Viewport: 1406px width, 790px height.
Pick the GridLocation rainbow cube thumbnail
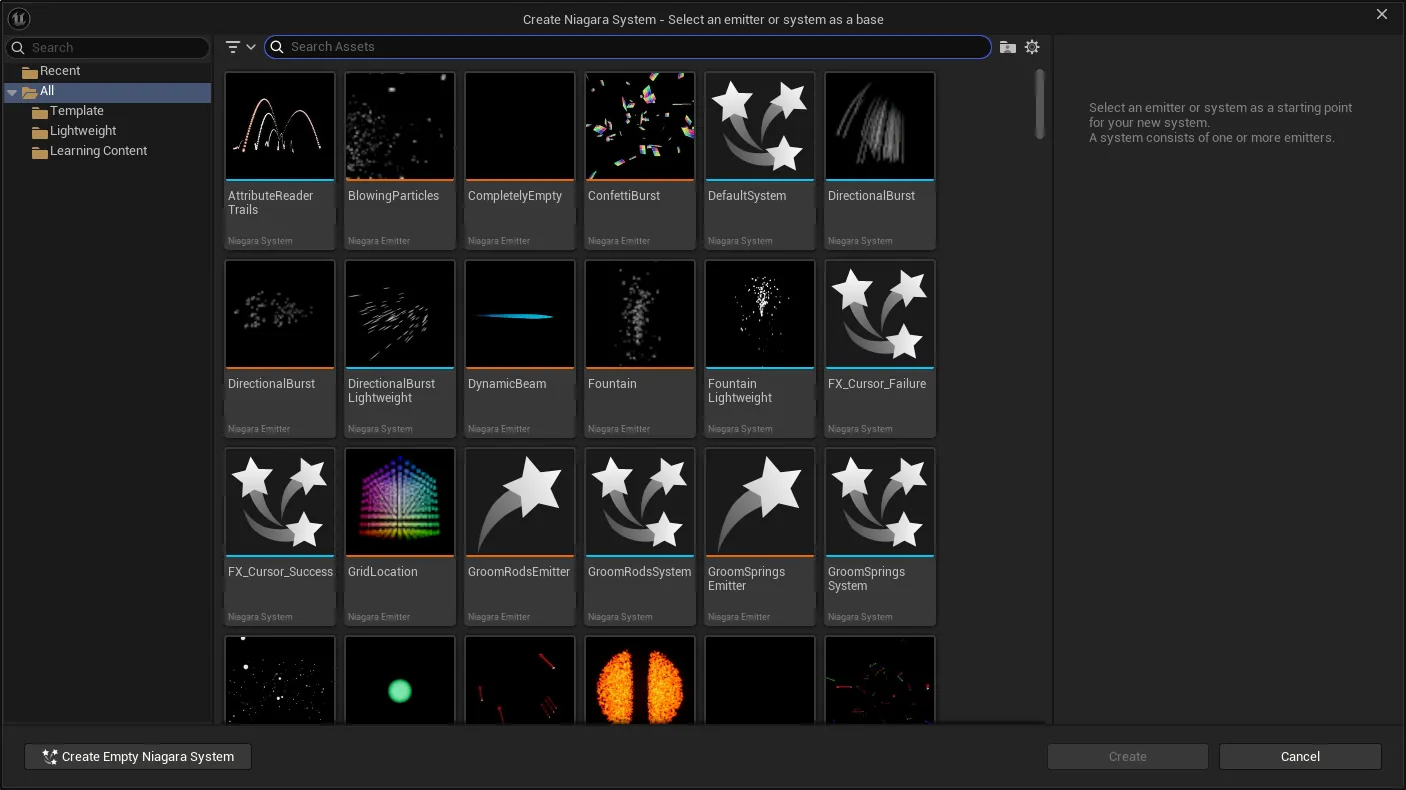click(400, 502)
